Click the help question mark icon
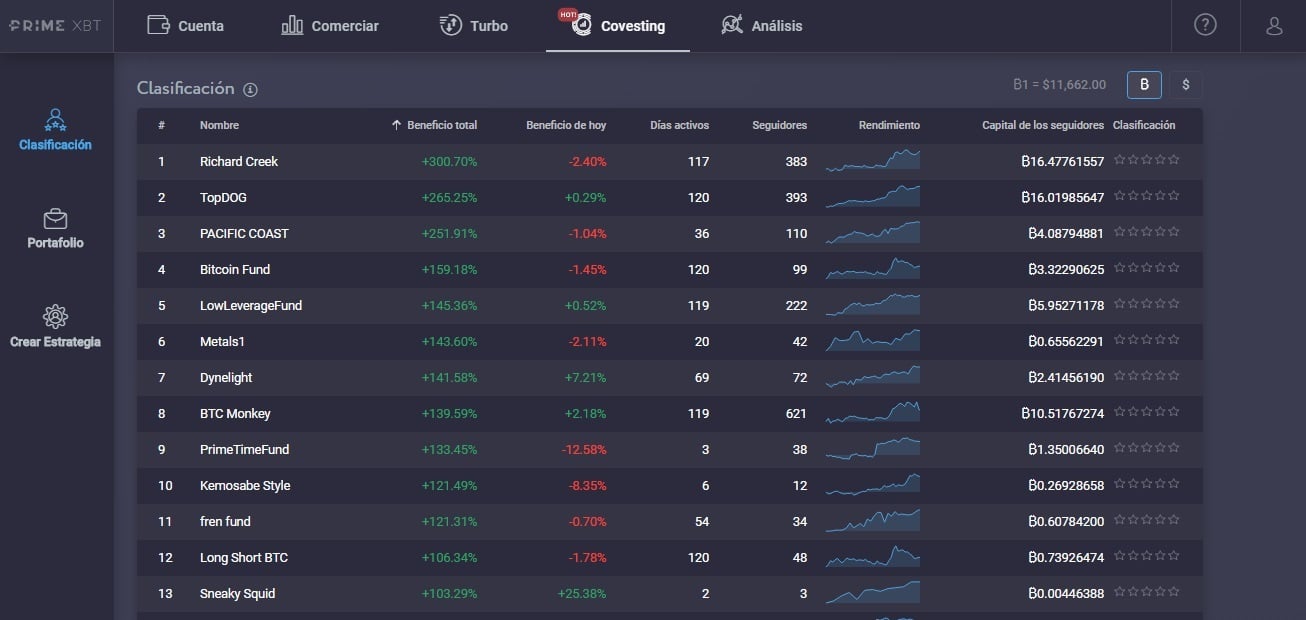Viewport: 1306px width, 620px height. pos(1205,26)
